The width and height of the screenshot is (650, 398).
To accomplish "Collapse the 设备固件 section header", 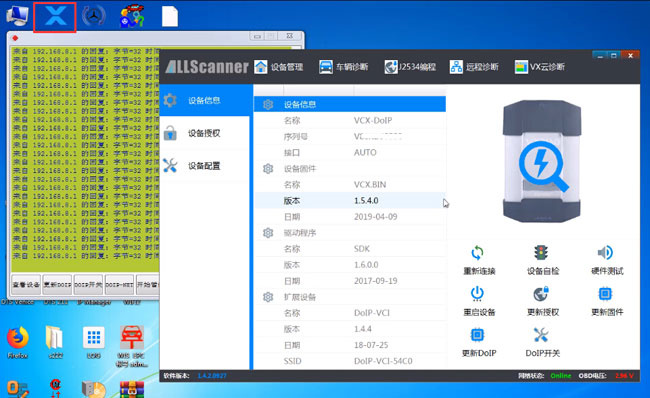I will pyautogui.click(x=349, y=169).
